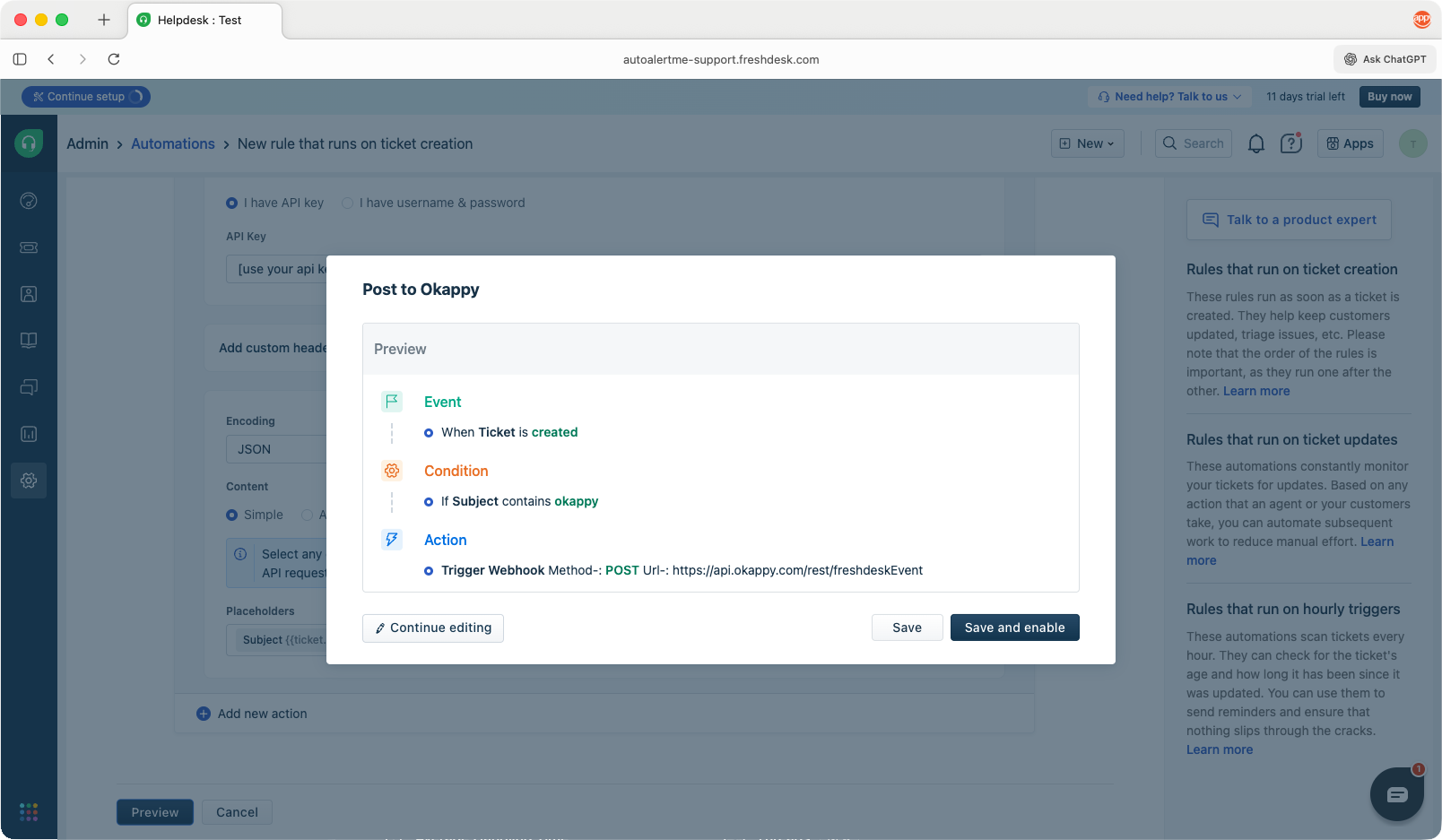Image resolution: width=1442 pixels, height=840 pixels.
Task: Open a new browser tab
Action: point(104,20)
